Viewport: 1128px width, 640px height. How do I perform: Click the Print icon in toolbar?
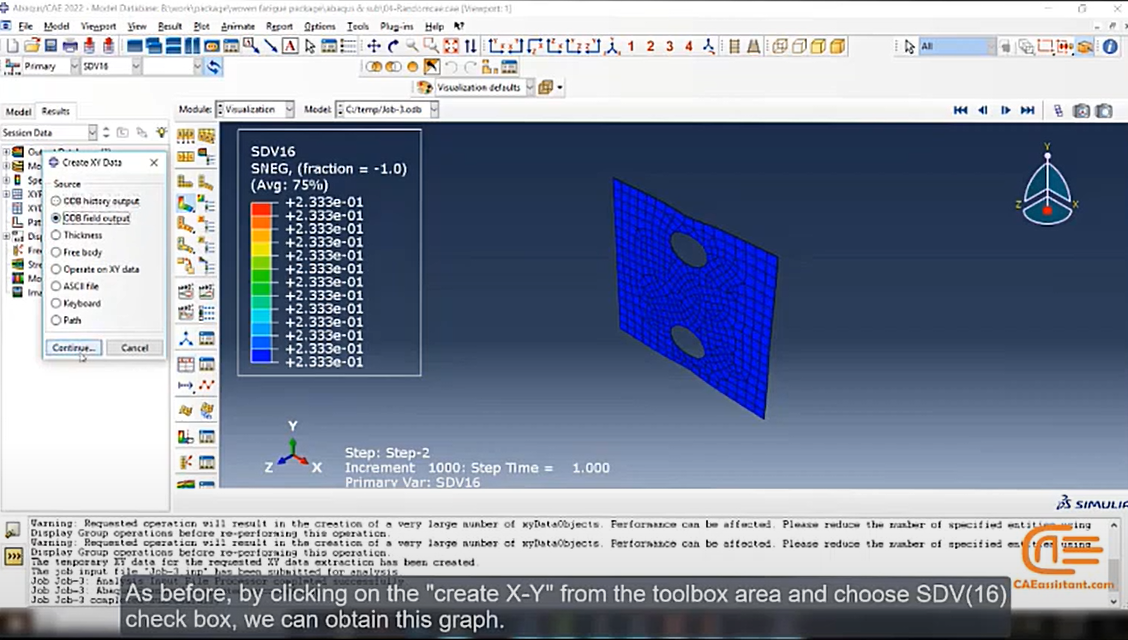tap(70, 47)
